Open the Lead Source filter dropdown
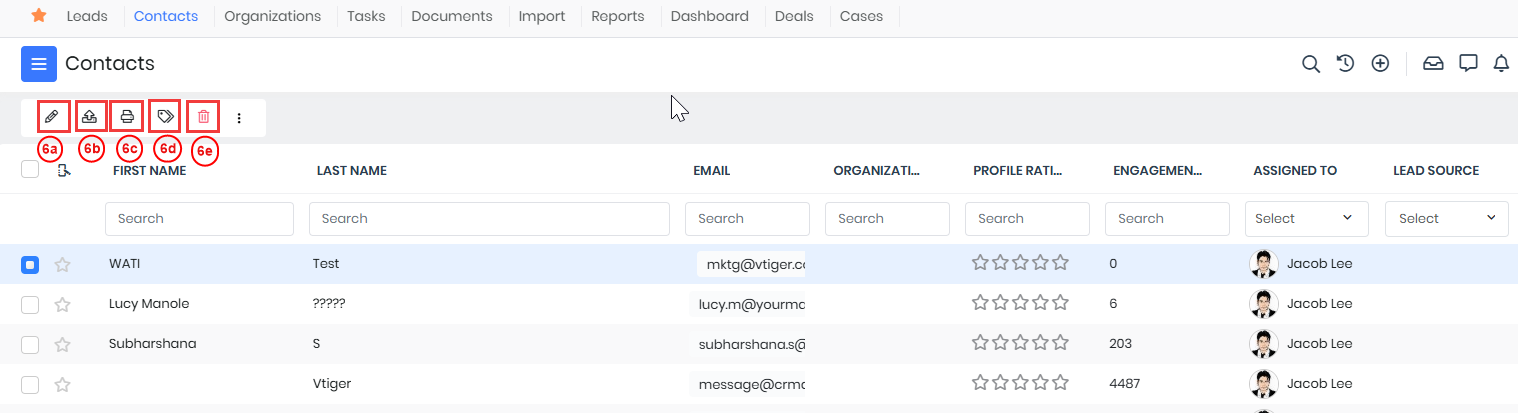 [1446, 219]
